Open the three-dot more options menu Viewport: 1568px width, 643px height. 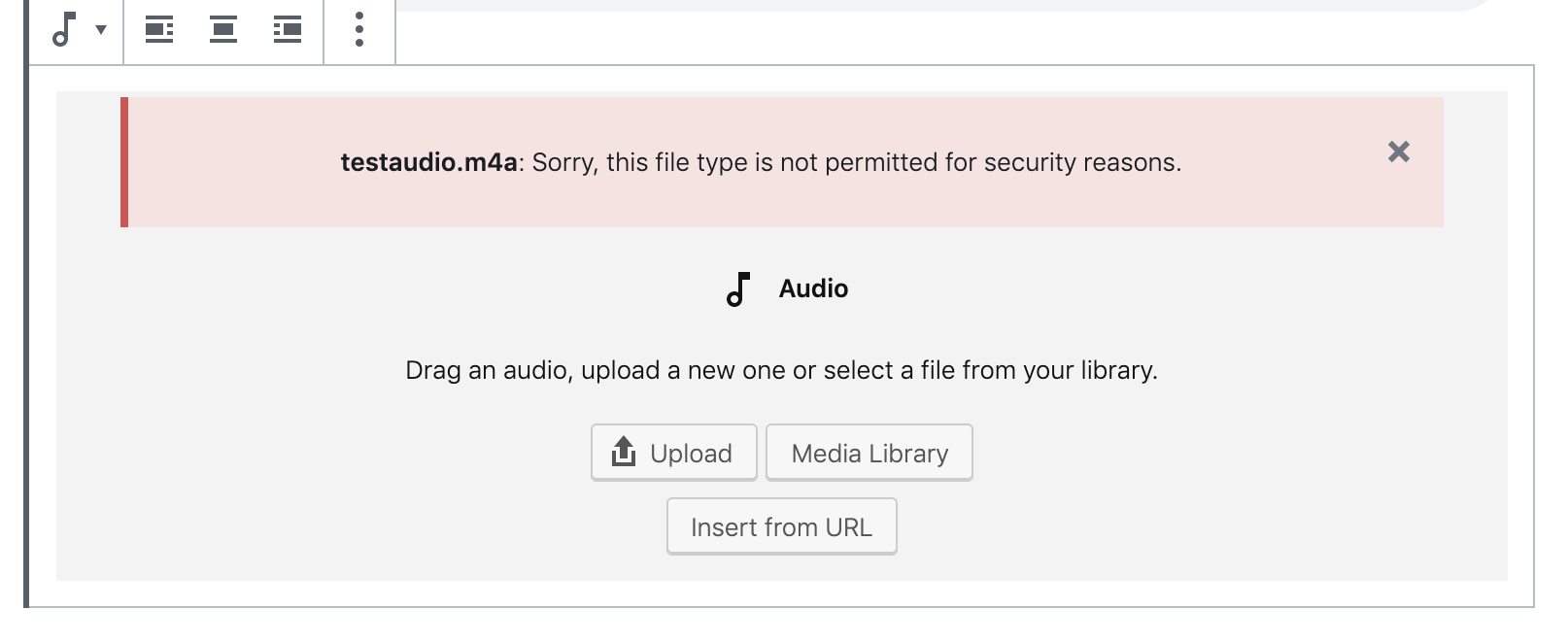[x=359, y=30]
